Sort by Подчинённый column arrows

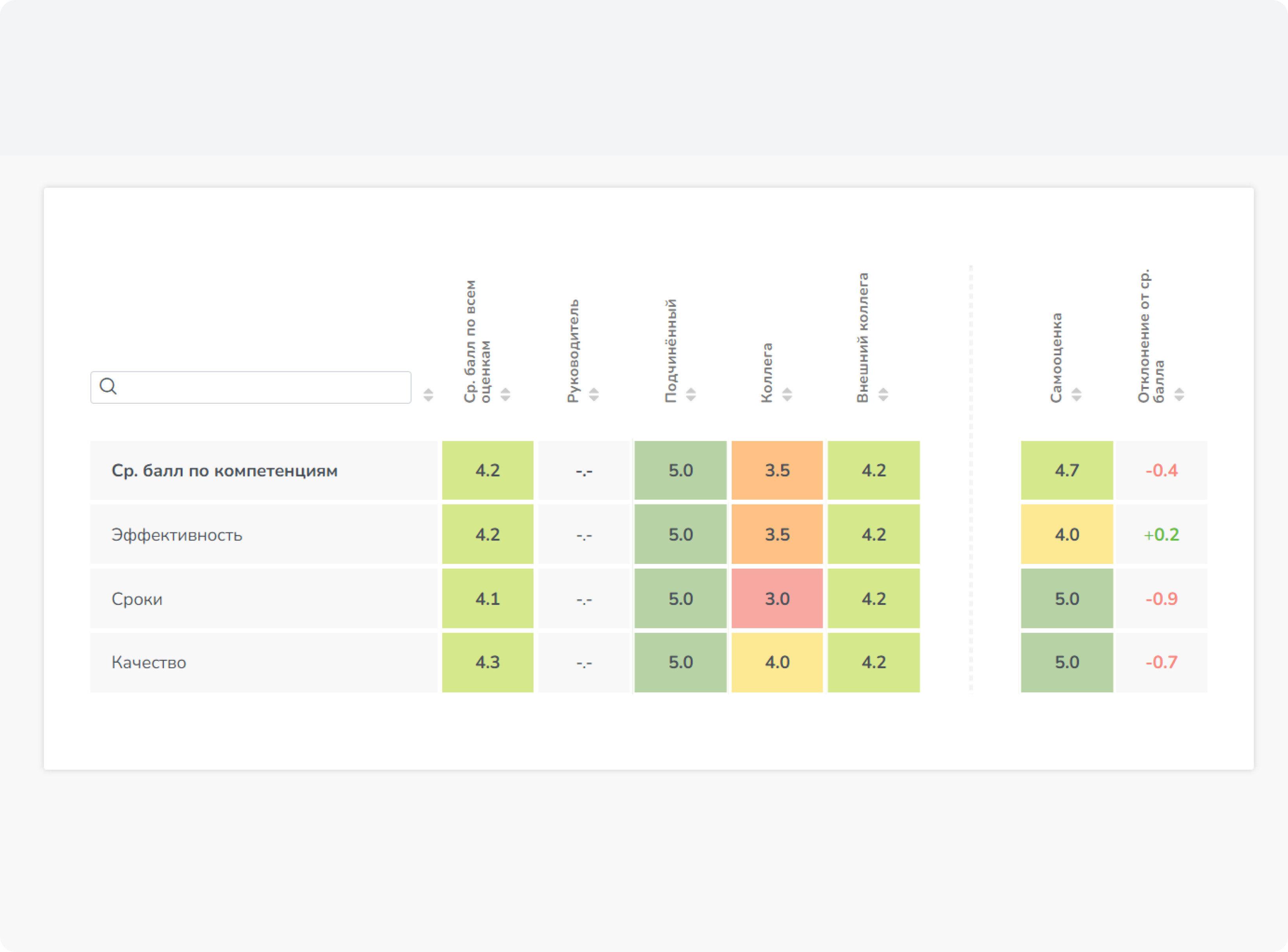[x=691, y=394]
